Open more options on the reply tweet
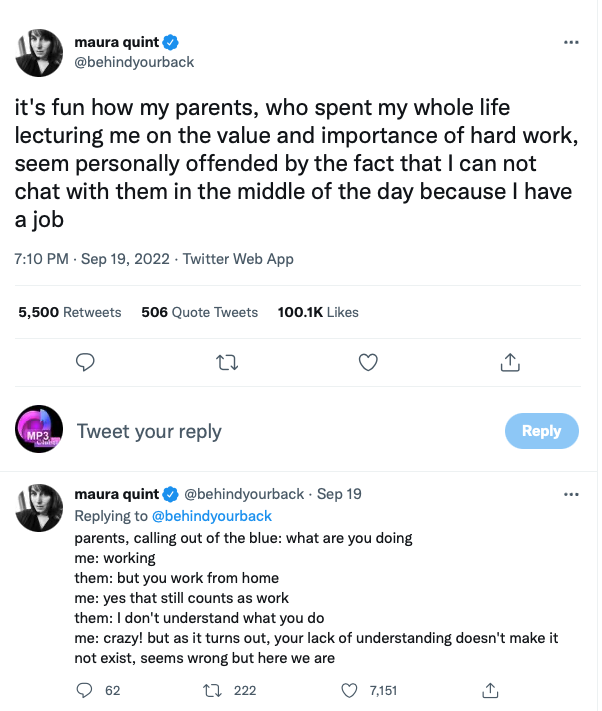 (x=571, y=494)
